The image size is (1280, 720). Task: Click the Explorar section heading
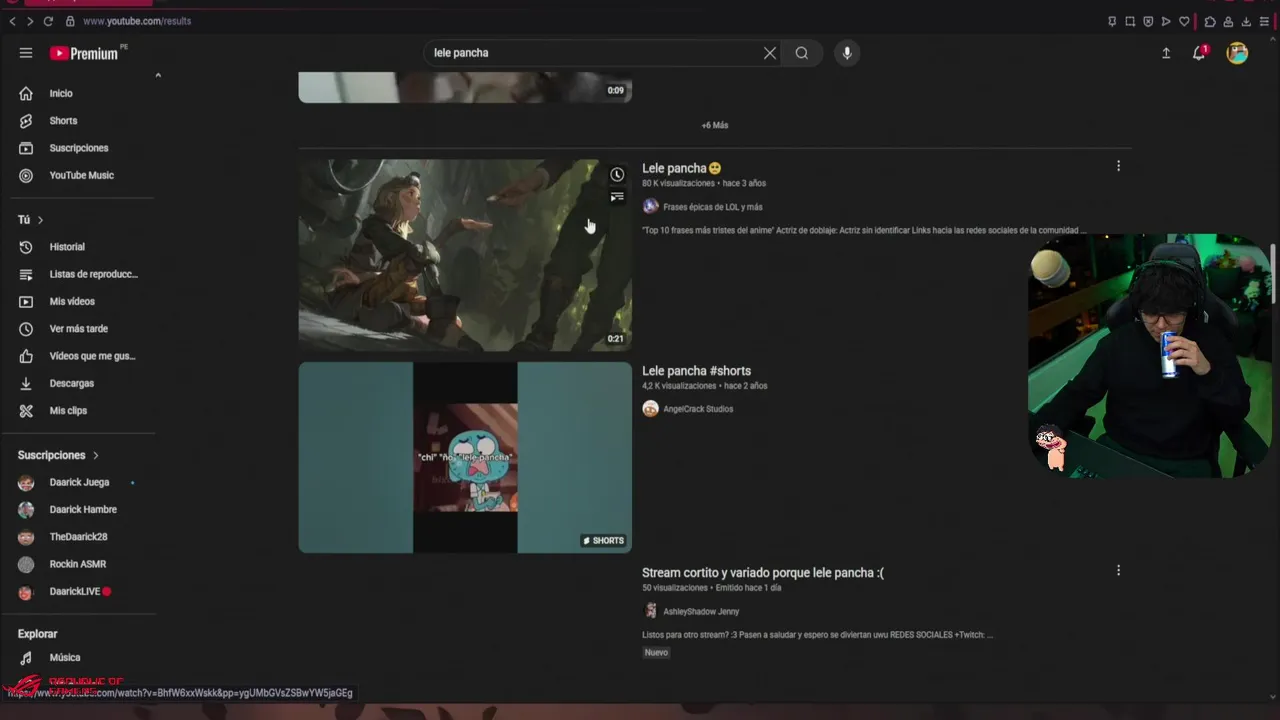pyautogui.click(x=37, y=634)
